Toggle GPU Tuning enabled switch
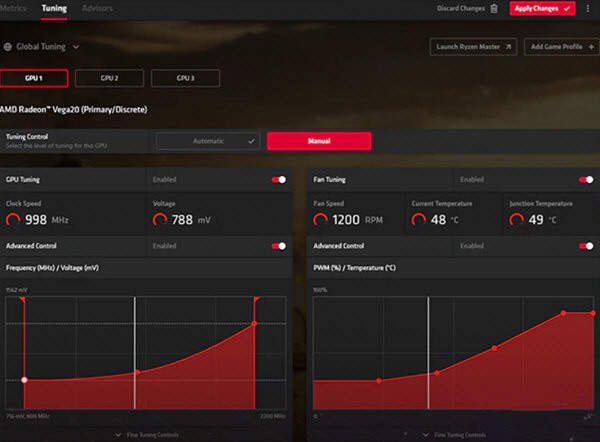Image resolution: width=600 pixels, height=442 pixels. [279, 179]
